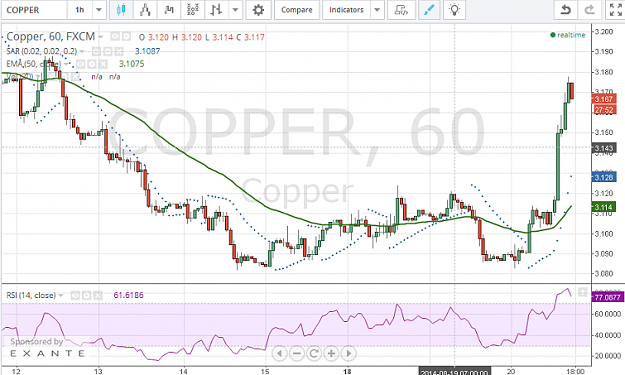Remove the EMA indicator
The width and height of the screenshot is (625, 375).
tap(103, 64)
